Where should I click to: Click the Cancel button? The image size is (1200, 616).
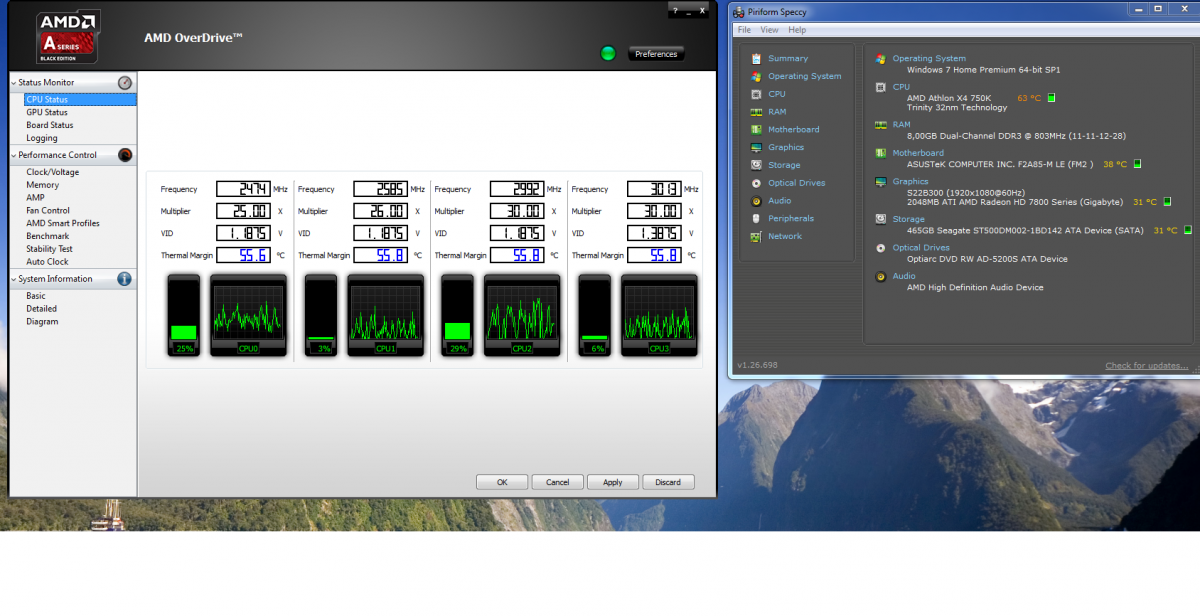click(x=558, y=482)
